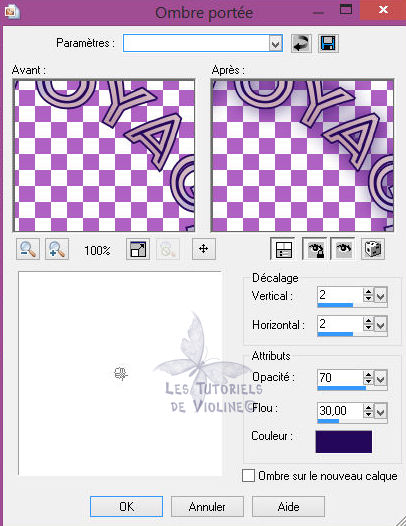406x526 pixels.
Task: Toggle the auto proof eye with lock
Action: click(314, 249)
